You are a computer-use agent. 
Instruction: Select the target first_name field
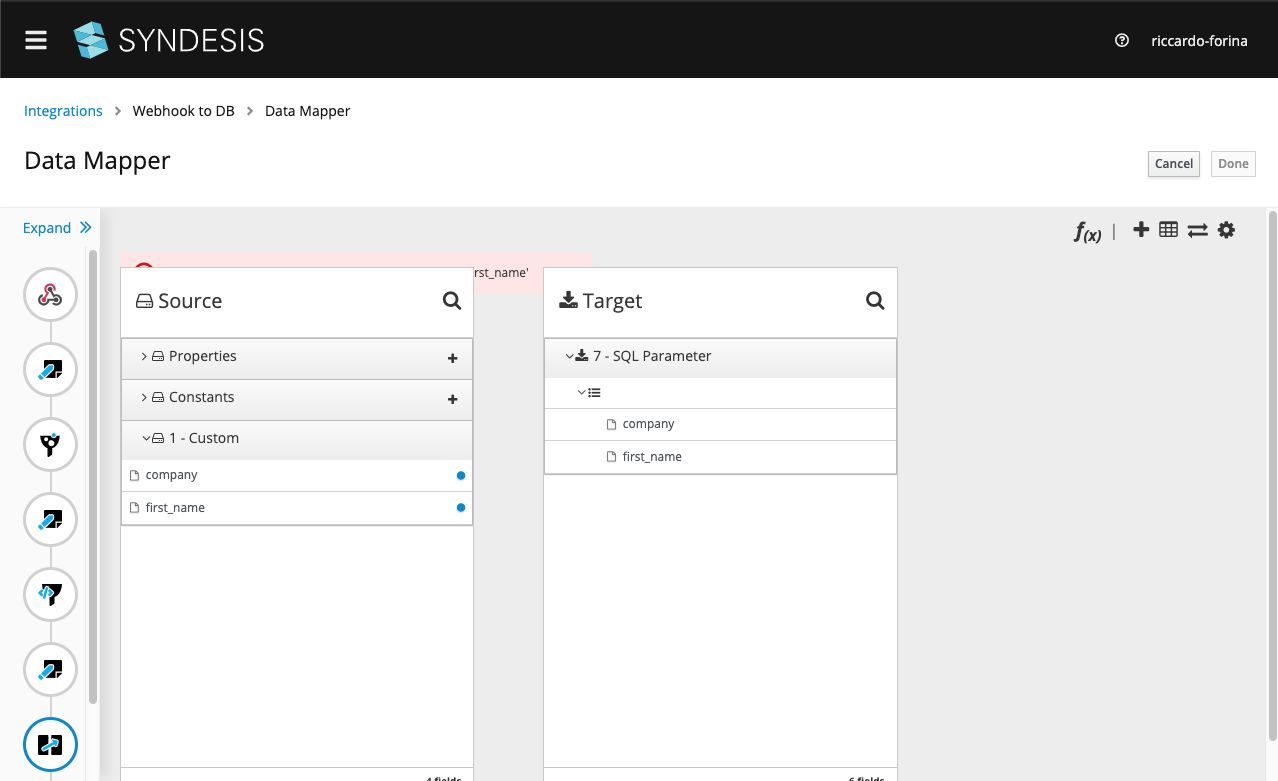(720, 457)
